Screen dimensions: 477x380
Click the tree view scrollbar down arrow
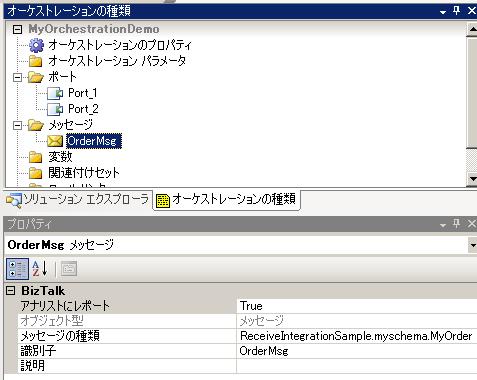coord(472,178)
